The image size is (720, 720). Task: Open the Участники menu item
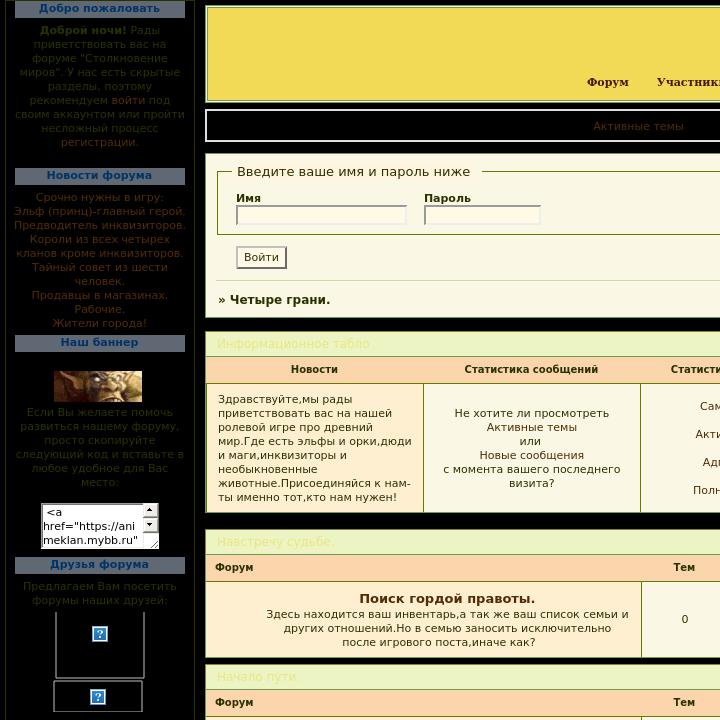click(688, 82)
